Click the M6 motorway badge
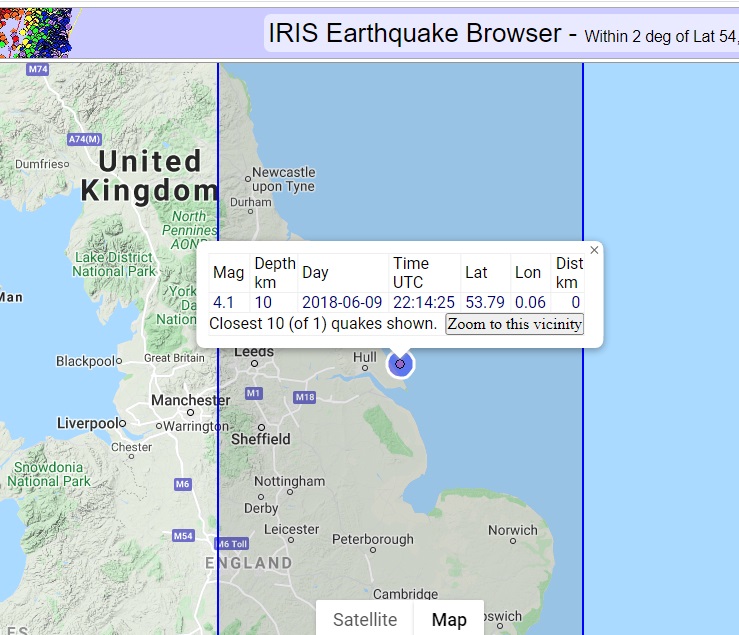This screenshot has height=635, width=739. click(x=182, y=484)
